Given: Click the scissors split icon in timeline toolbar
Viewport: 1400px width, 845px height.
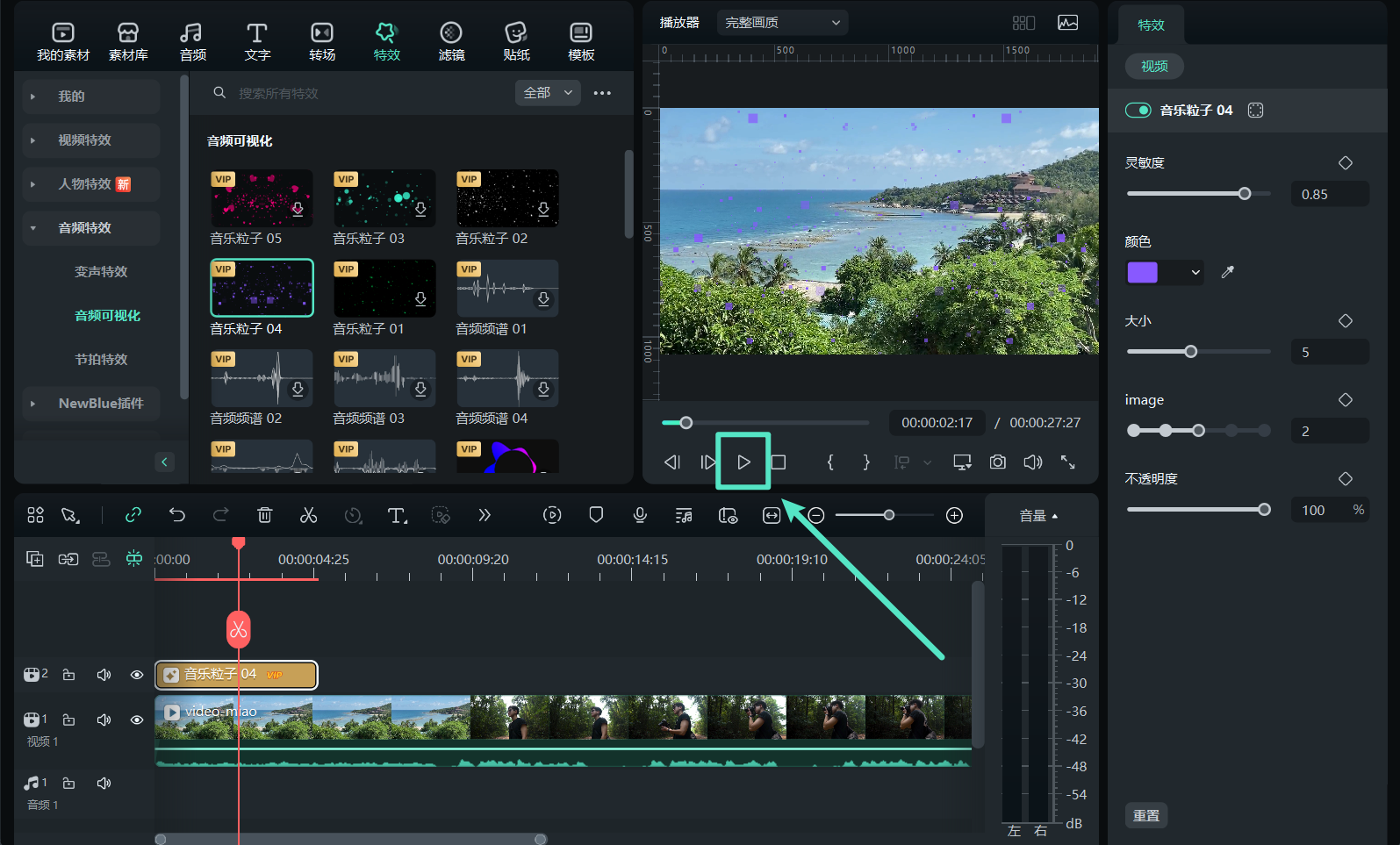Looking at the screenshot, I should pos(308,515).
